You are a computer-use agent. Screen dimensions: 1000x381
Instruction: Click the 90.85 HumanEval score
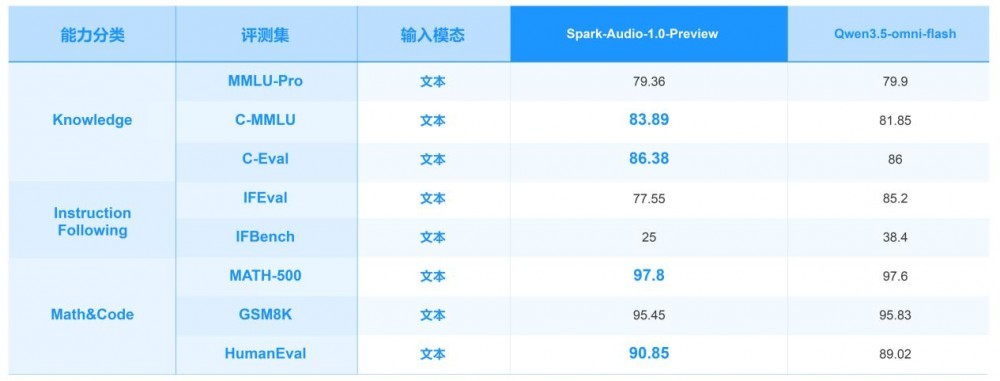[x=649, y=353]
